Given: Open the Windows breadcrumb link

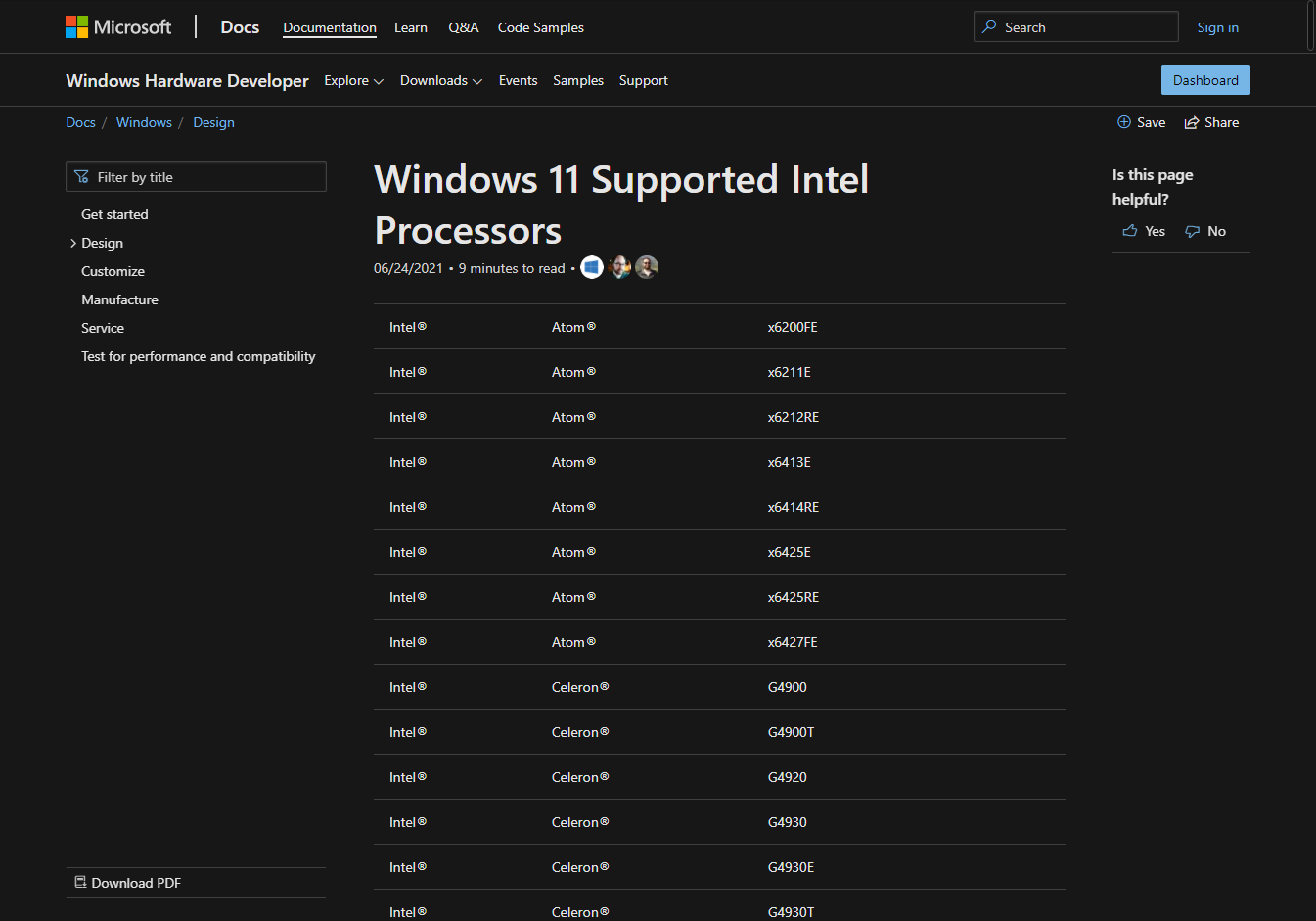Looking at the screenshot, I should tap(144, 122).
